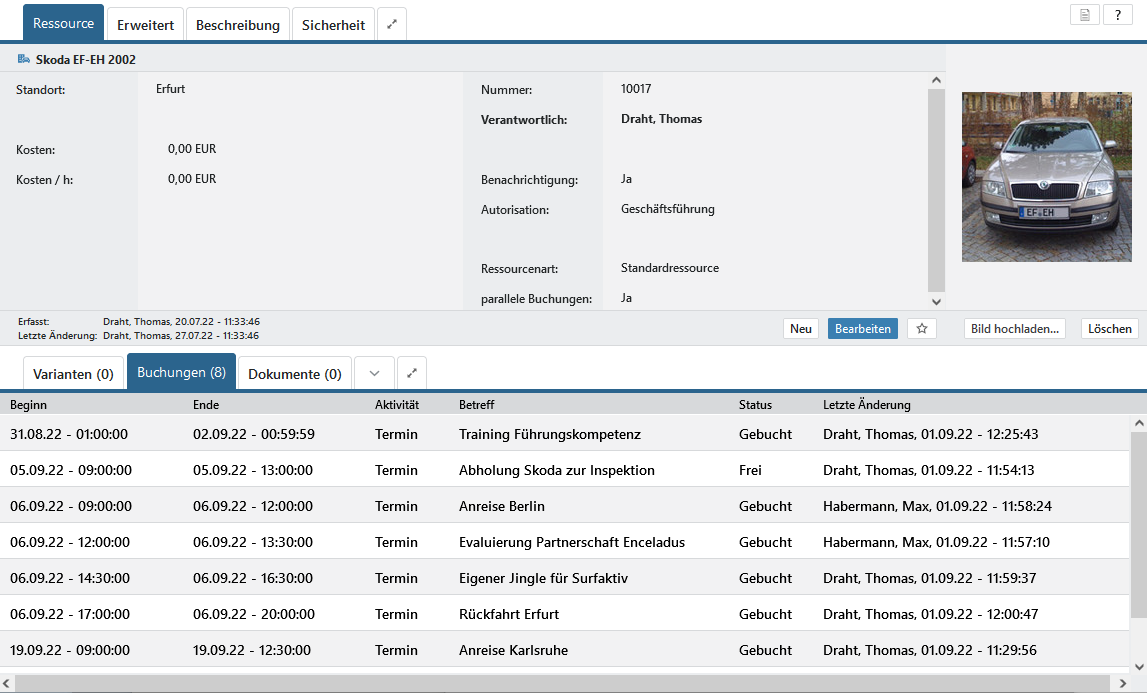Screen dimensions: 1147x693
Task: Open the Varianten (0) tab
Action: pos(73,374)
